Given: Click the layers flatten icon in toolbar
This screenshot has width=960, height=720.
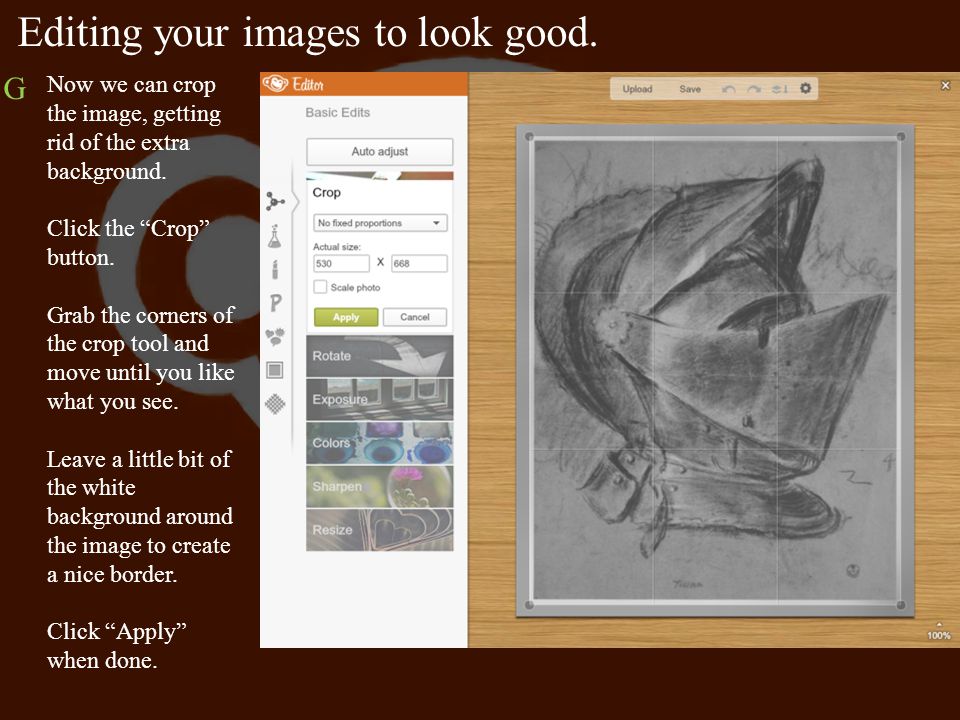Looking at the screenshot, I should pyautogui.click(x=779, y=89).
